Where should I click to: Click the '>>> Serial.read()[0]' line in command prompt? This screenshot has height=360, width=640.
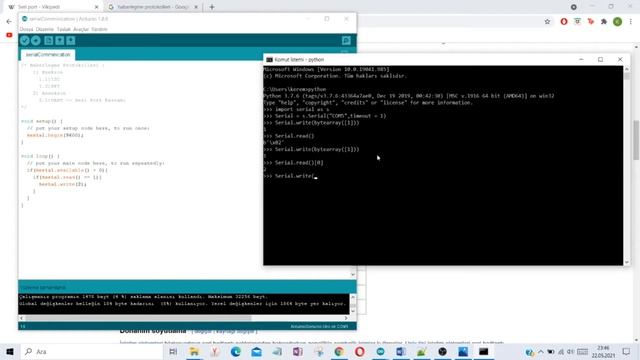[293, 162]
